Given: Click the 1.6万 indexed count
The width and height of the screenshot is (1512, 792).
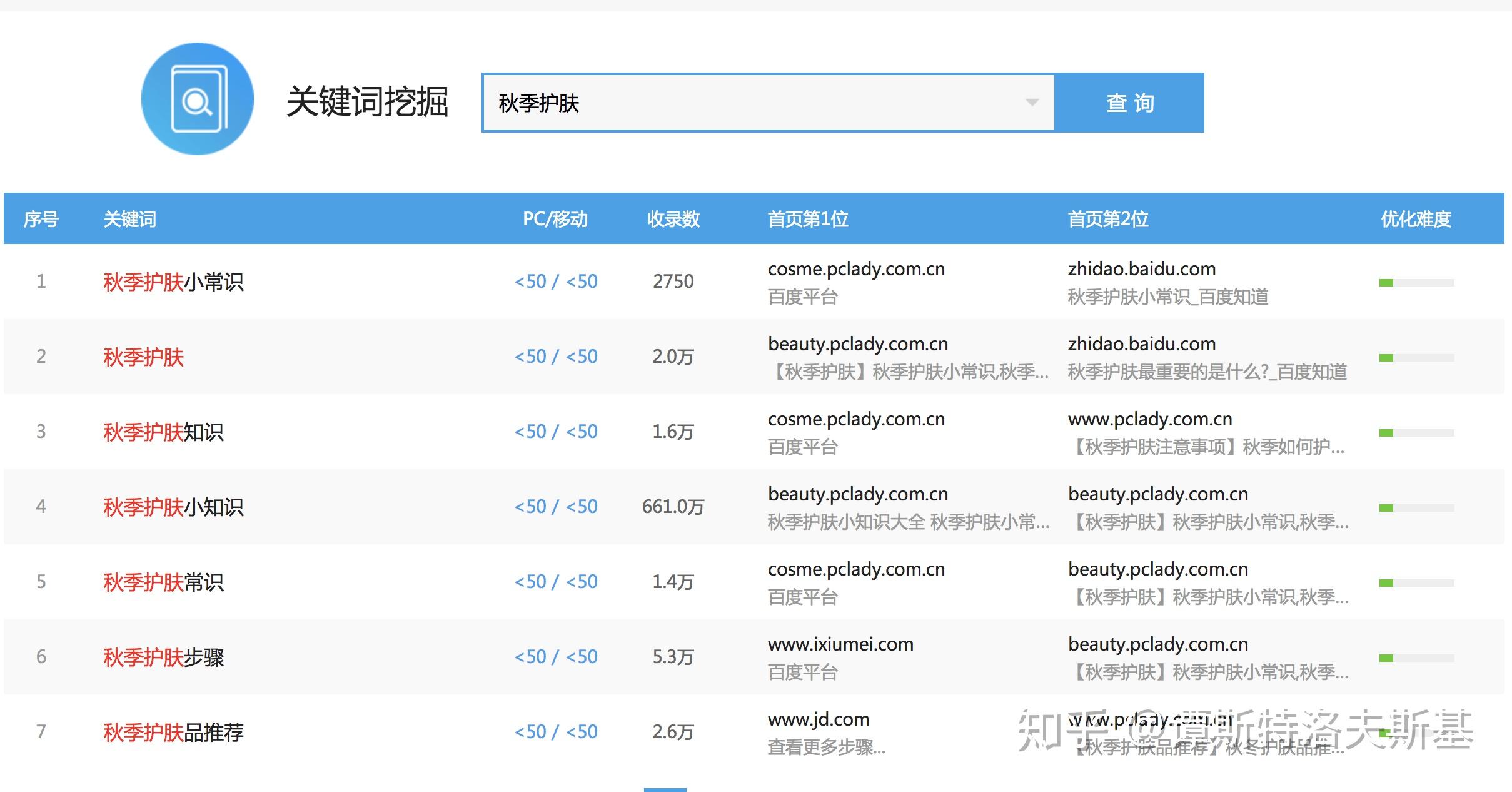Looking at the screenshot, I should pyautogui.click(x=673, y=432).
